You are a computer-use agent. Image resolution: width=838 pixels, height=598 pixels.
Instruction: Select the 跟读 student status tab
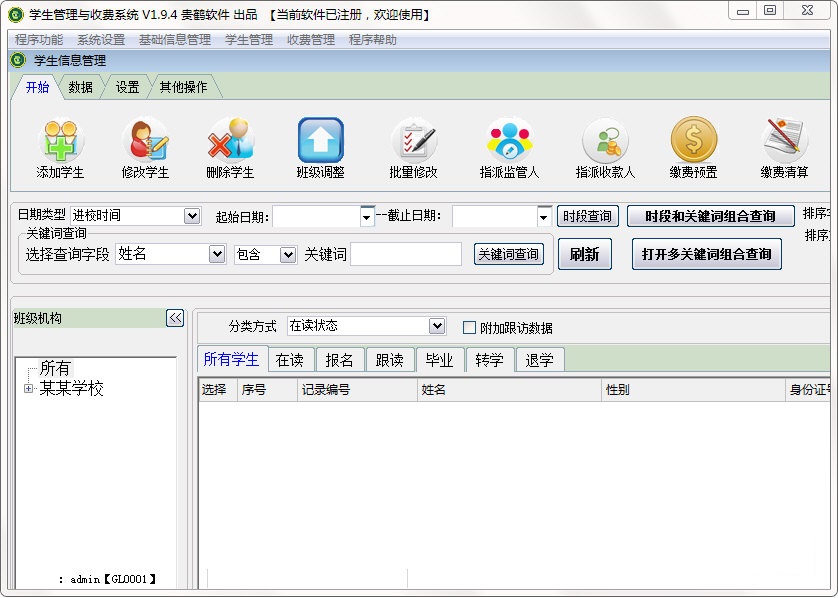[x=390, y=360]
